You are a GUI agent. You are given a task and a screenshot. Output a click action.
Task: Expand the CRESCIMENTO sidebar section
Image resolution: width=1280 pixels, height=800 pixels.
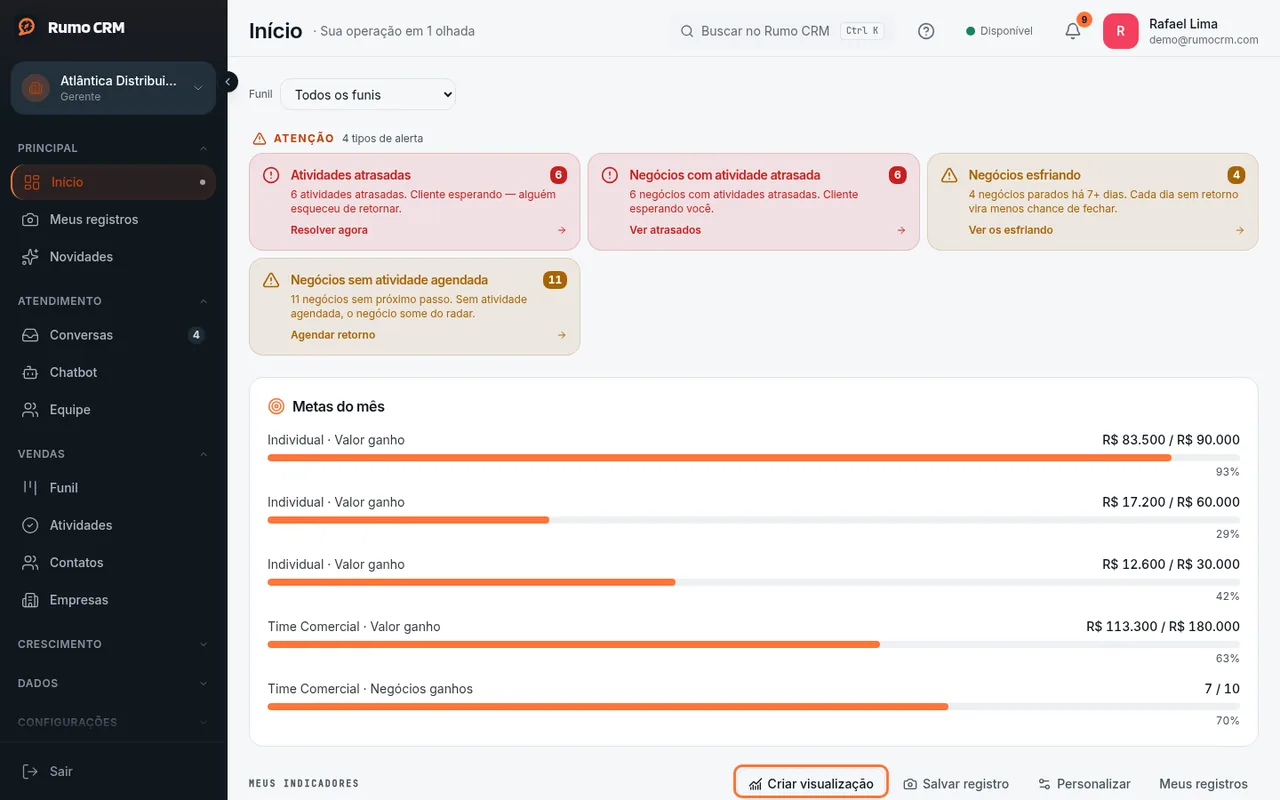(x=113, y=644)
